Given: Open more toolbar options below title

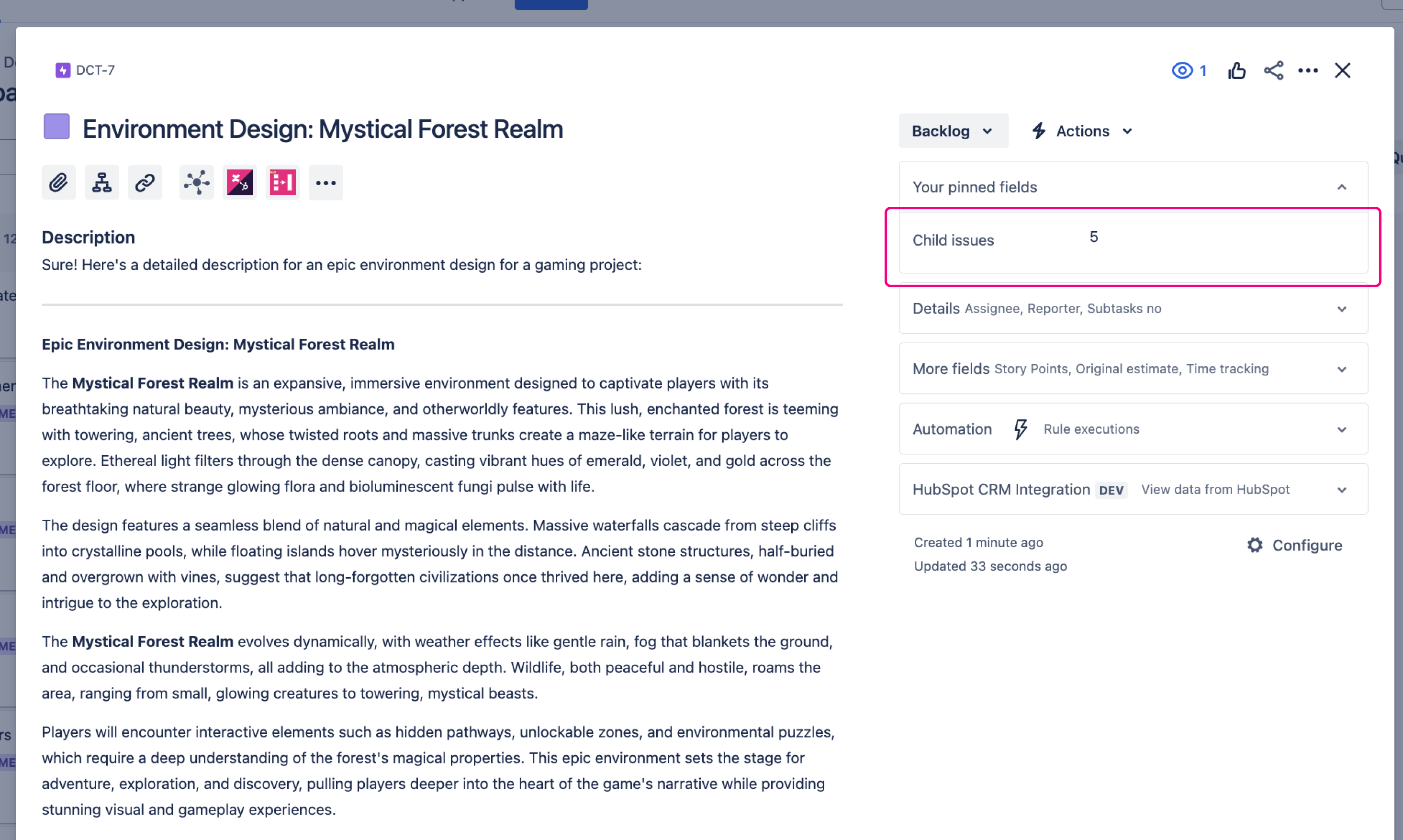Looking at the screenshot, I should (x=325, y=182).
